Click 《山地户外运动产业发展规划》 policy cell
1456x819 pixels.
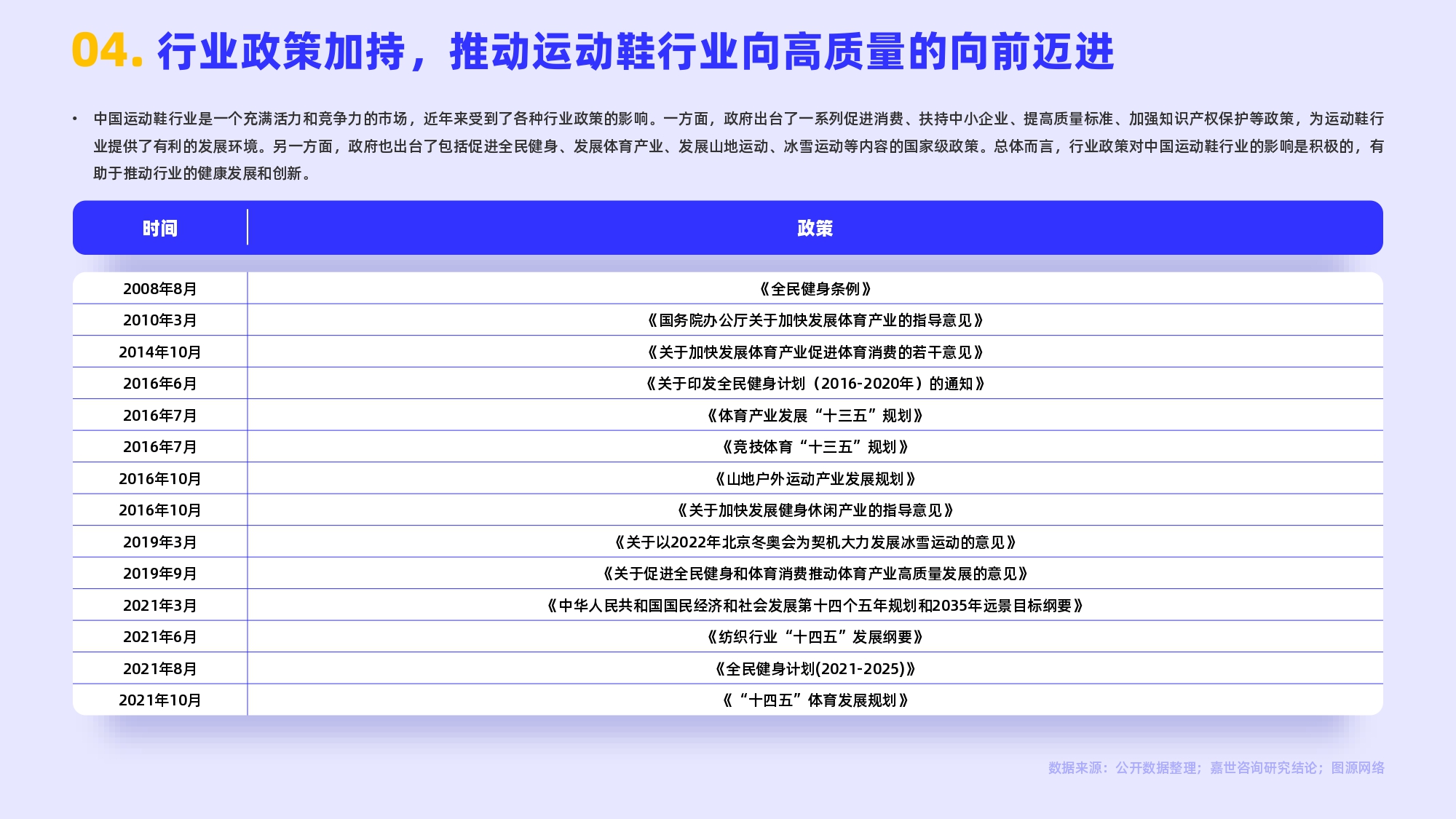pos(815,479)
